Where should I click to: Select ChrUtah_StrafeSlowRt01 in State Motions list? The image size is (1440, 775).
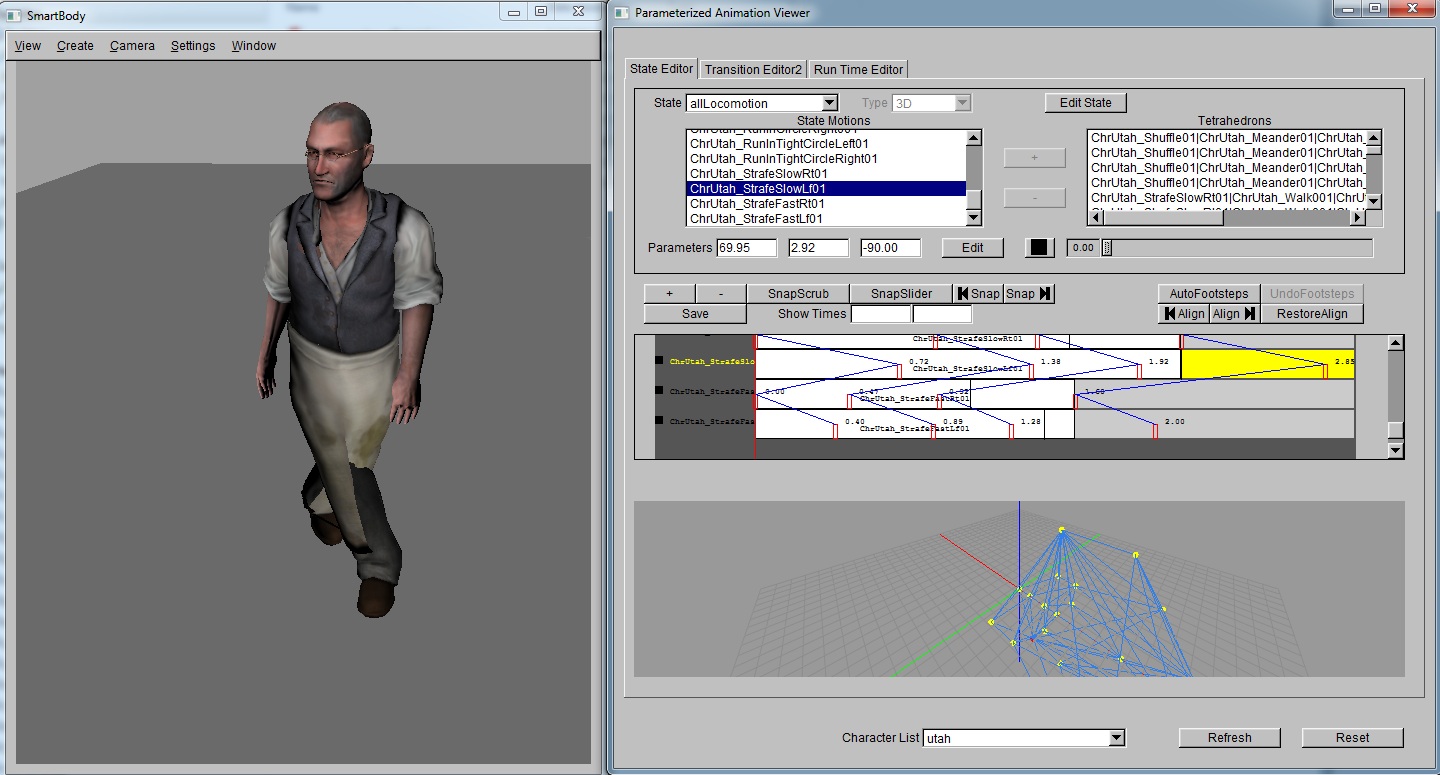pos(826,174)
